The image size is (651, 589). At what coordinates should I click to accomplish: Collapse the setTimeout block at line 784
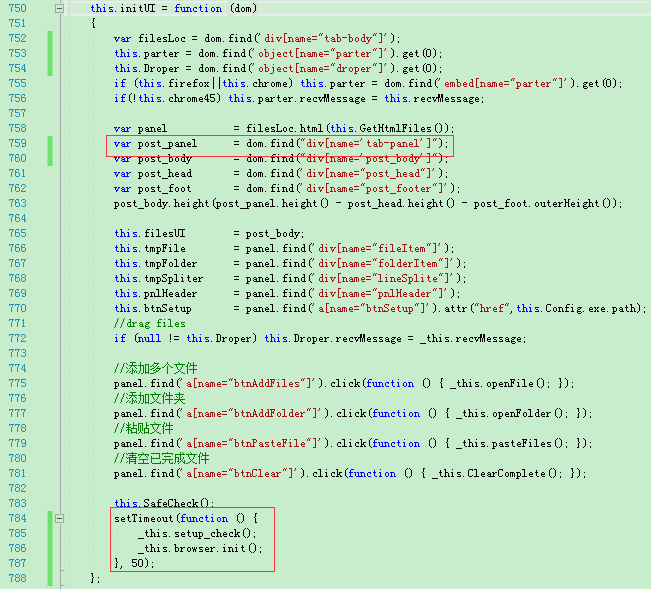coord(60,518)
